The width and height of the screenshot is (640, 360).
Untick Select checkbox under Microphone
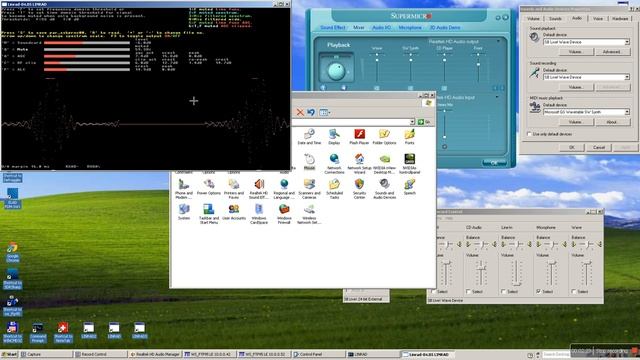click(538, 291)
